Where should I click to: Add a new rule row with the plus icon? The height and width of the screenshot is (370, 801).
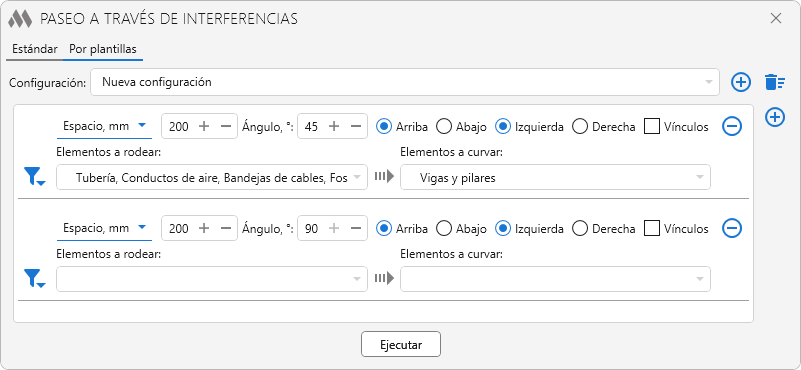(775, 118)
